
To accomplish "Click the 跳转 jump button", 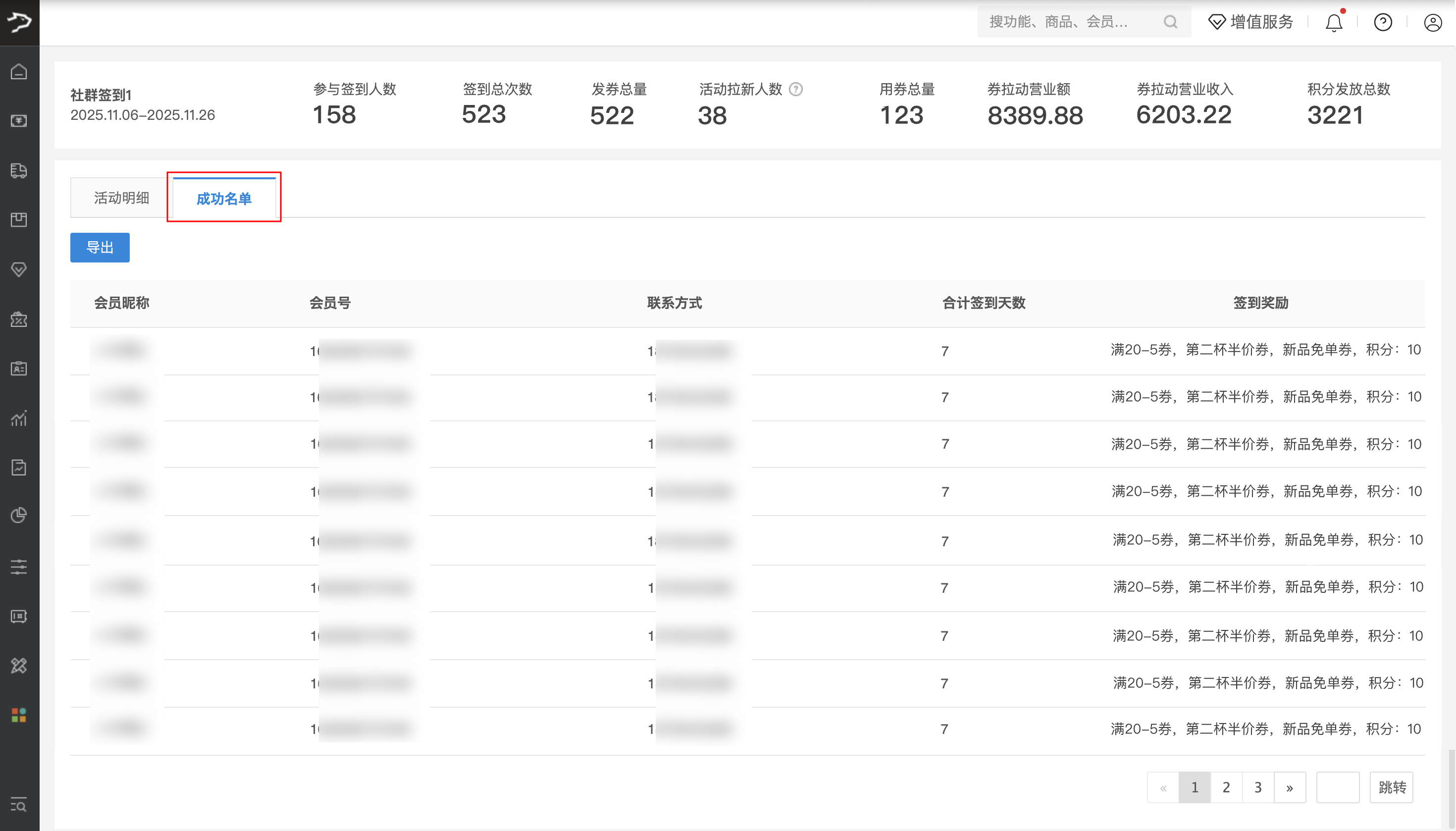I will [x=1392, y=787].
